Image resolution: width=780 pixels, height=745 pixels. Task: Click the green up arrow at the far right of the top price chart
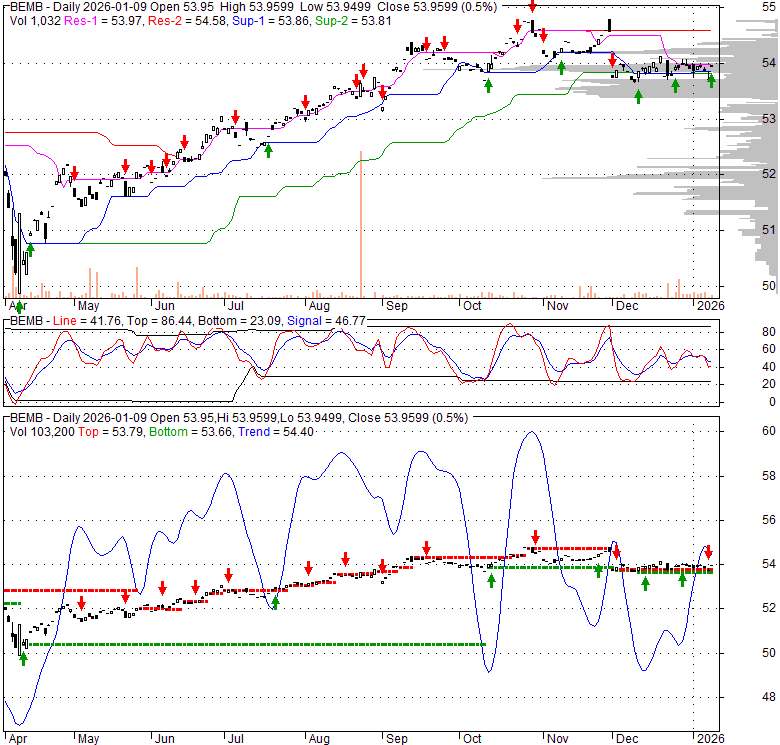(x=711, y=81)
